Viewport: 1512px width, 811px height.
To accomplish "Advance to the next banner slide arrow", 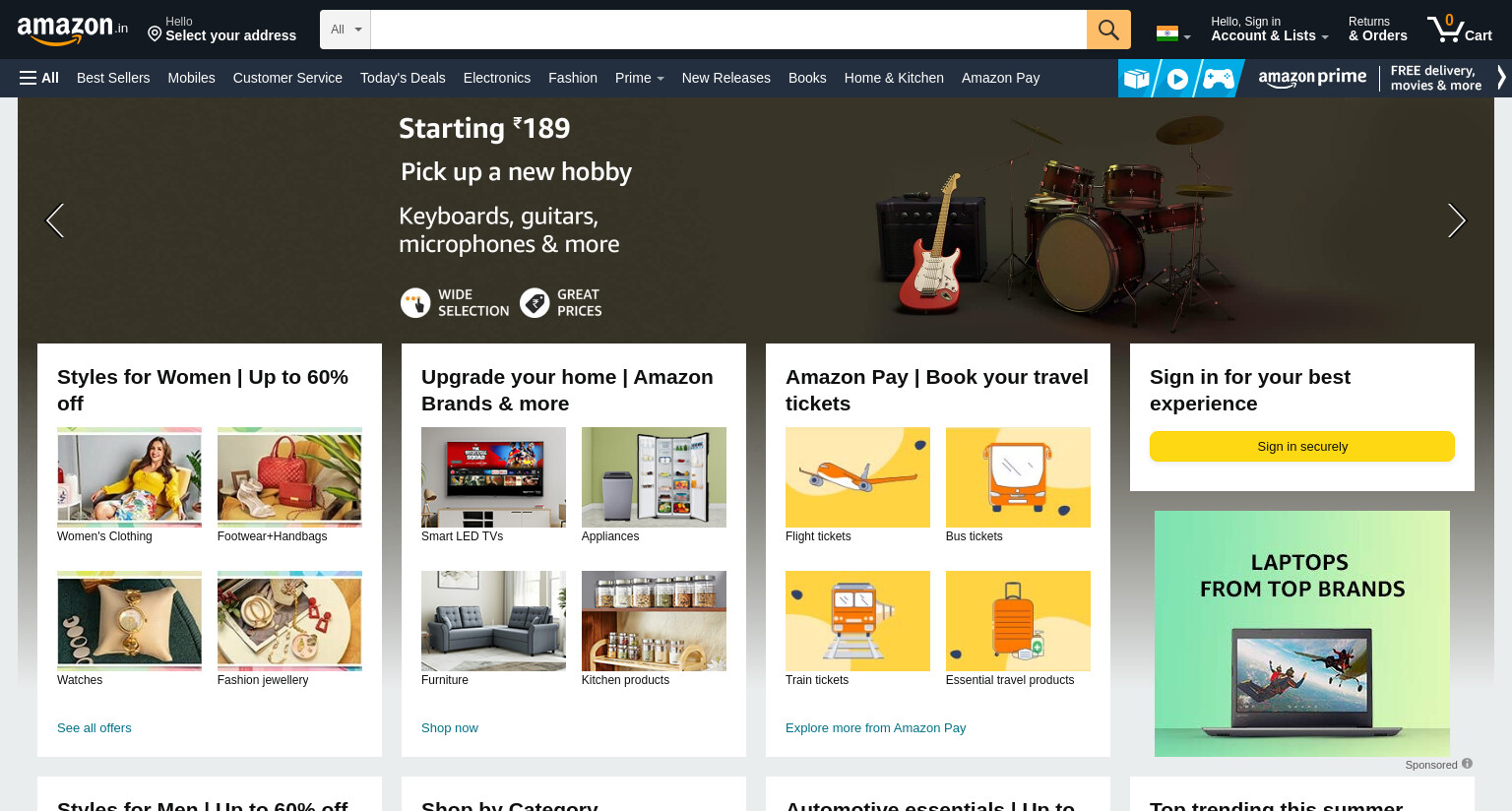I will pos(1457,220).
